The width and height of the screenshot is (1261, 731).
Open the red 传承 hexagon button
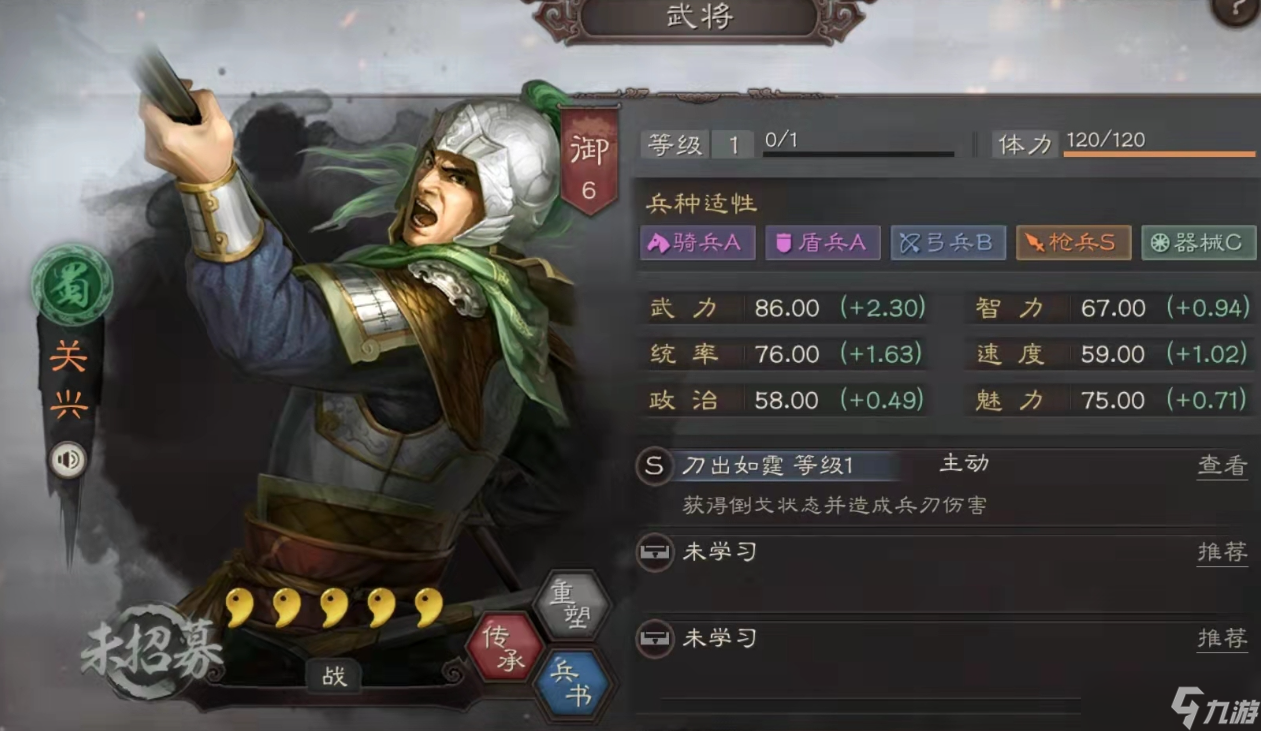tap(505, 648)
